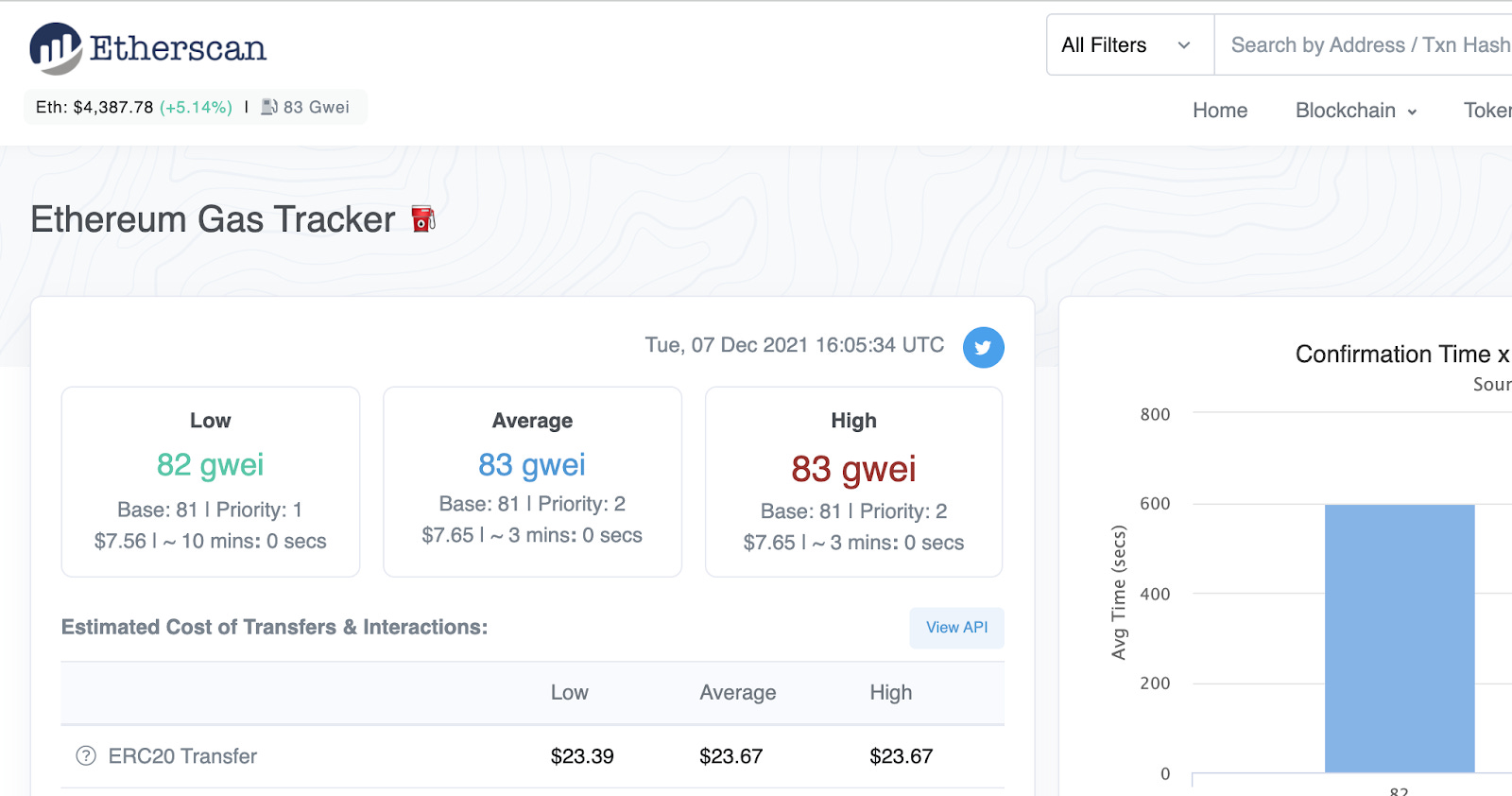Click the red gas pump icon beside title

[423, 218]
